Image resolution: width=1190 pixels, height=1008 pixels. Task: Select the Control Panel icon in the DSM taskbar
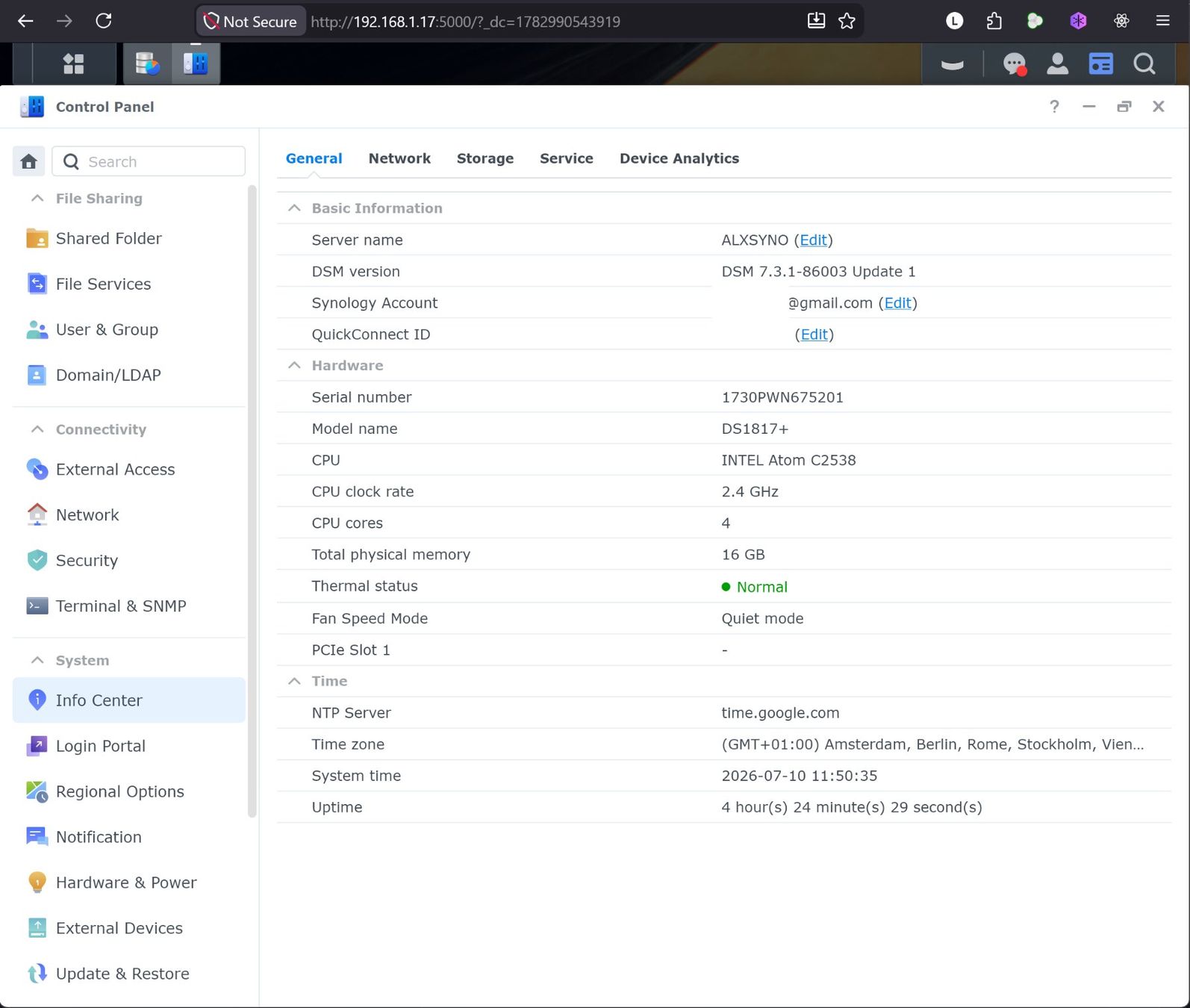pyautogui.click(x=196, y=63)
